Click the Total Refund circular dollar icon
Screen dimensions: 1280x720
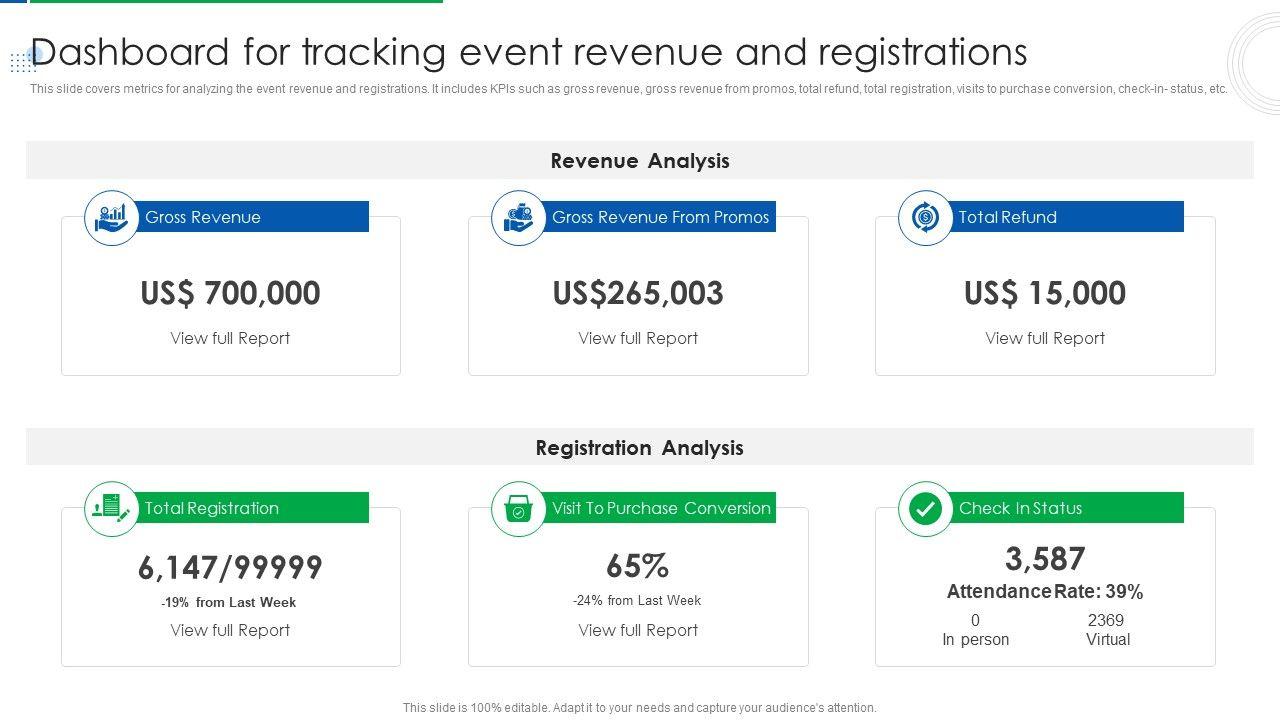pos(925,217)
